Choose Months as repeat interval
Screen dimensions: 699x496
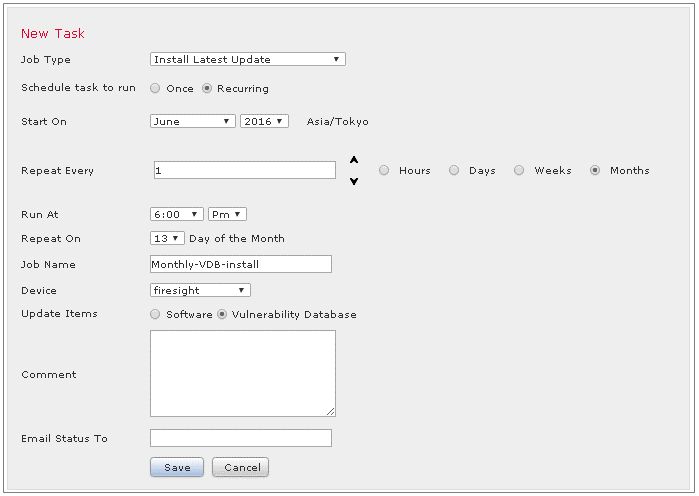tap(595, 170)
